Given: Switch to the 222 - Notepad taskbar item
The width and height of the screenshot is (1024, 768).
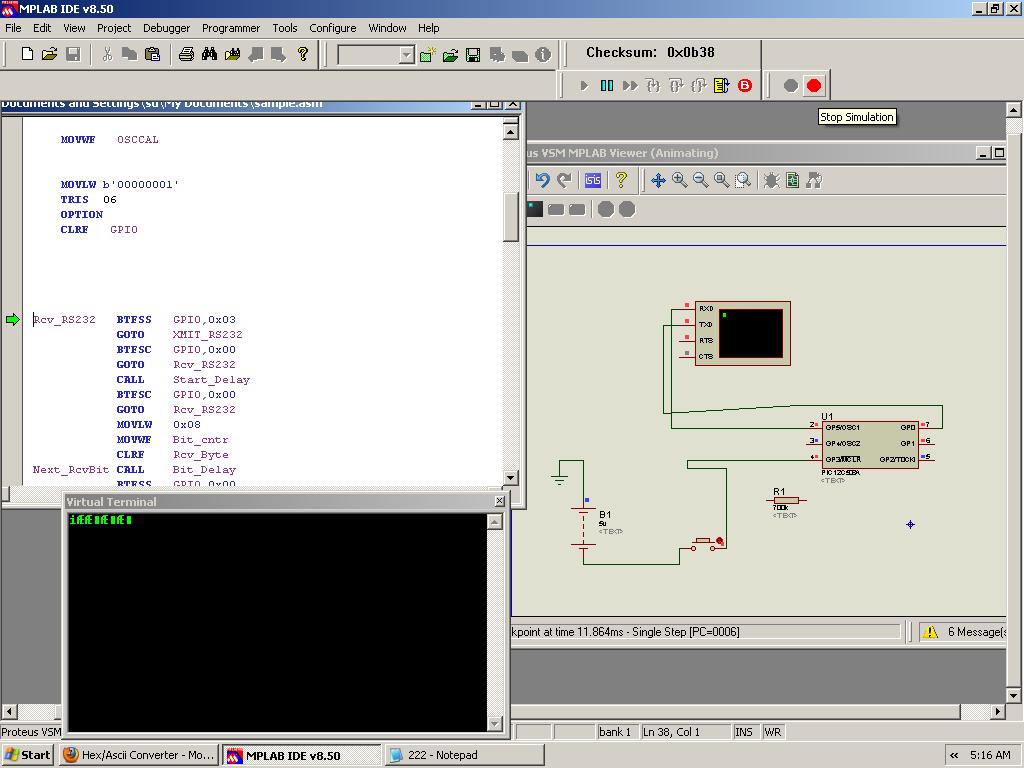Looking at the screenshot, I should tap(464, 755).
